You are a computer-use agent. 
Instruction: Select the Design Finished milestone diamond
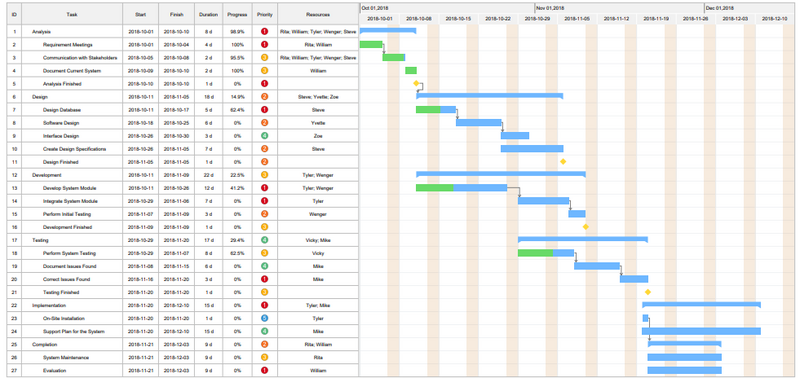563,161
